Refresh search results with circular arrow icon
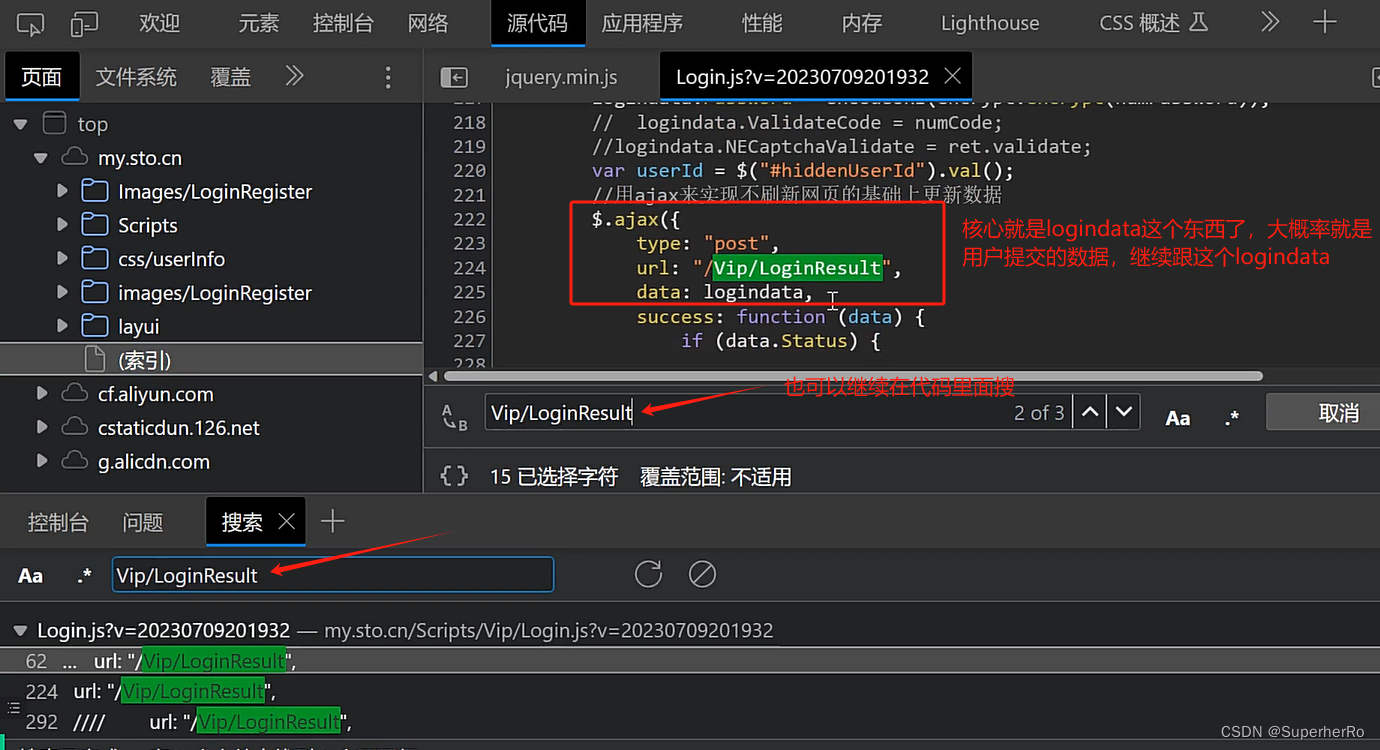The width and height of the screenshot is (1380, 750). click(647, 574)
